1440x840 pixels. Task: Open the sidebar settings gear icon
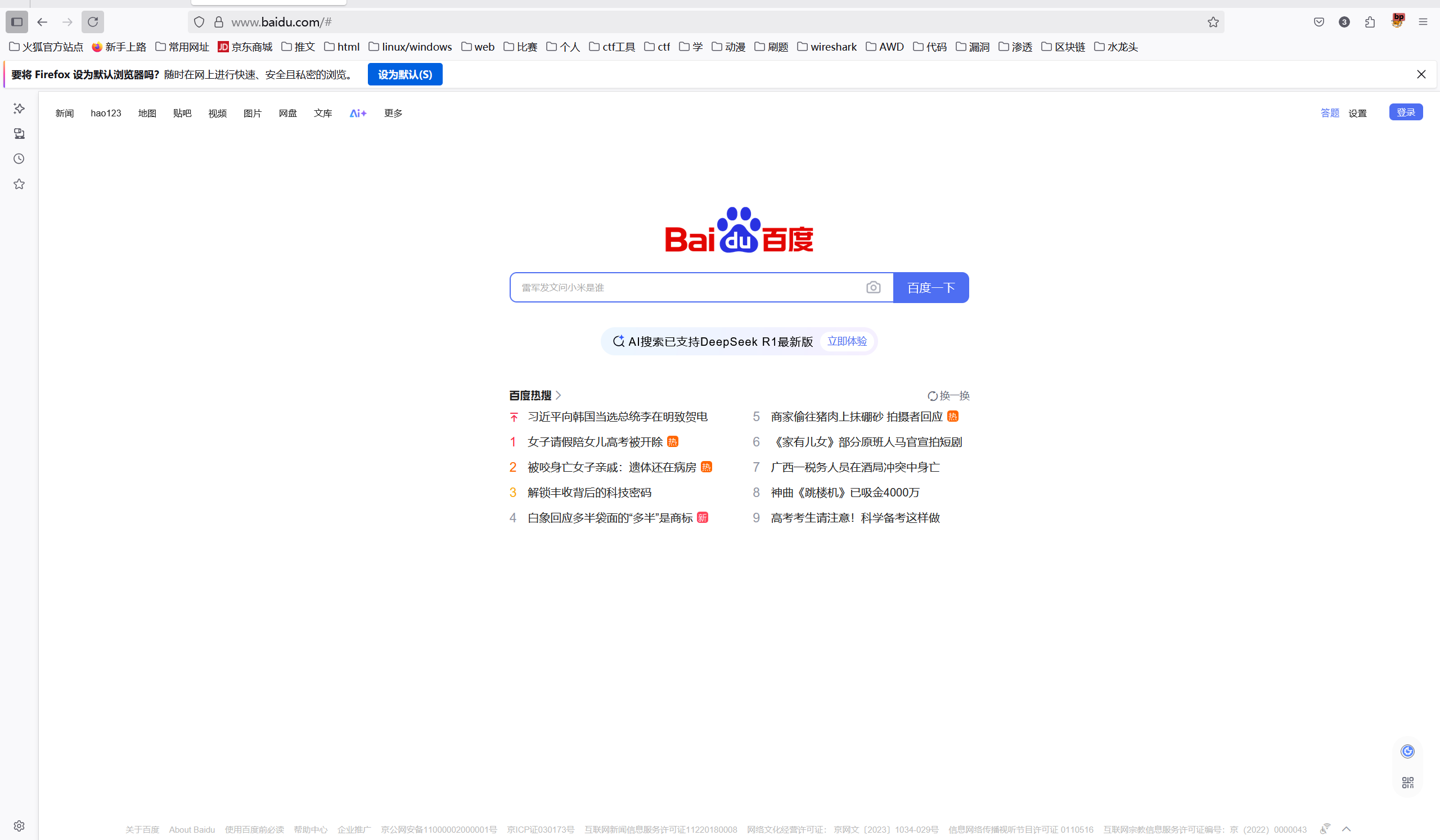(x=19, y=826)
